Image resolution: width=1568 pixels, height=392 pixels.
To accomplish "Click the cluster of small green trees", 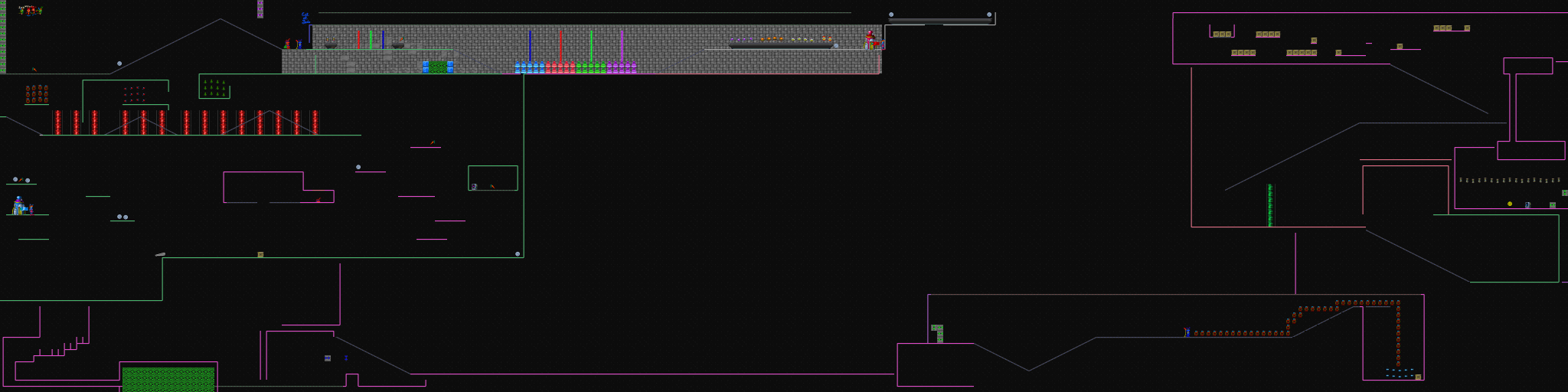I will click(x=214, y=88).
